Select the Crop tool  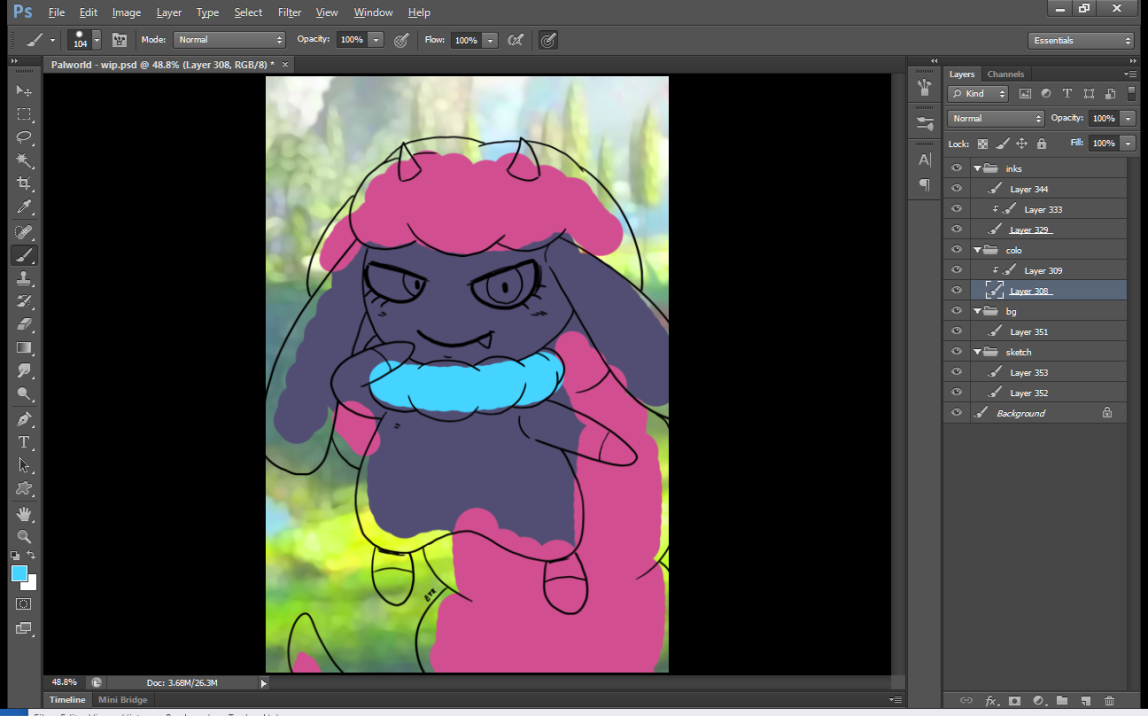click(24, 184)
